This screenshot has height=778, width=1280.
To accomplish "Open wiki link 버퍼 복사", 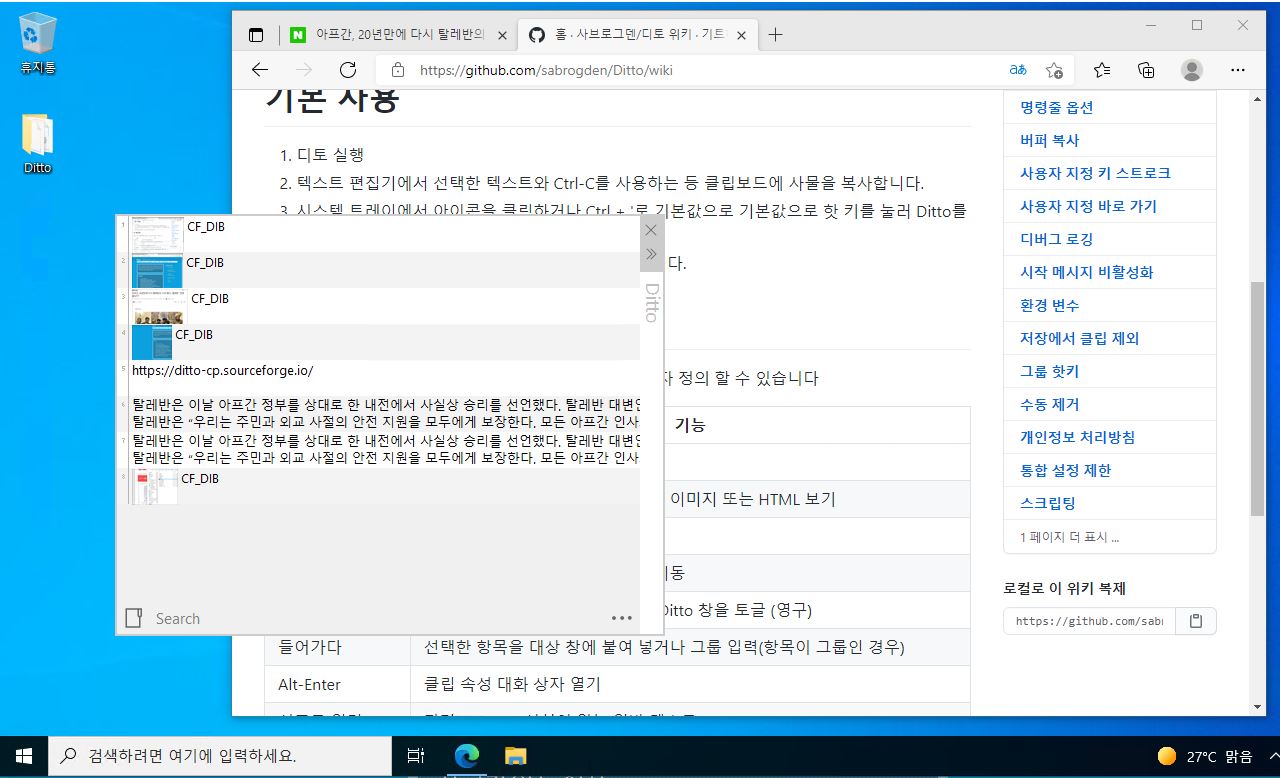I will pos(1049,140).
